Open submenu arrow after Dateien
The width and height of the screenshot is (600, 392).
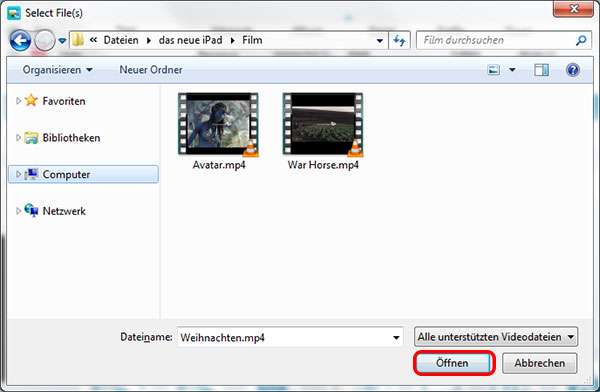[x=149, y=41]
